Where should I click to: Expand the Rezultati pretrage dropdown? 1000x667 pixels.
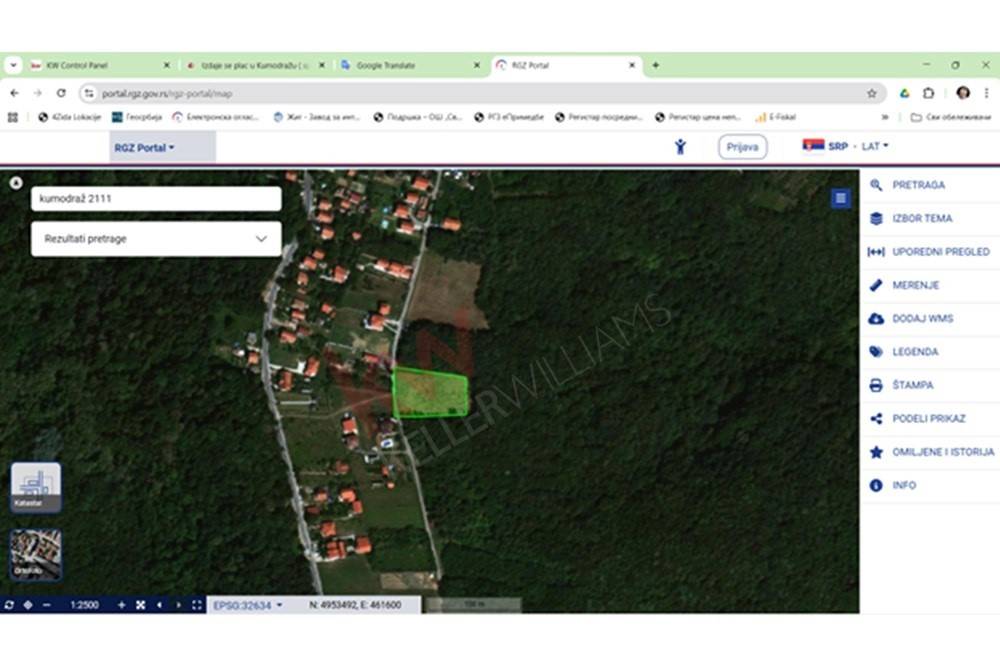156,238
